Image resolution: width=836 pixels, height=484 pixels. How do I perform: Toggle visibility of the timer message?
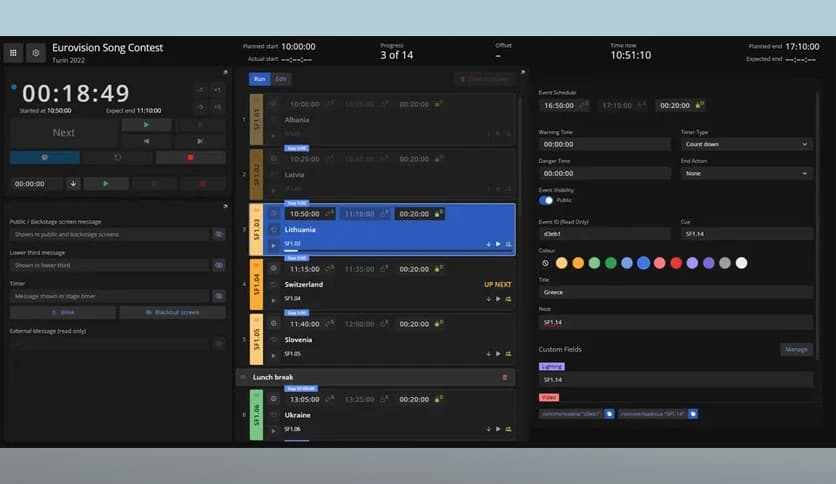(219, 296)
